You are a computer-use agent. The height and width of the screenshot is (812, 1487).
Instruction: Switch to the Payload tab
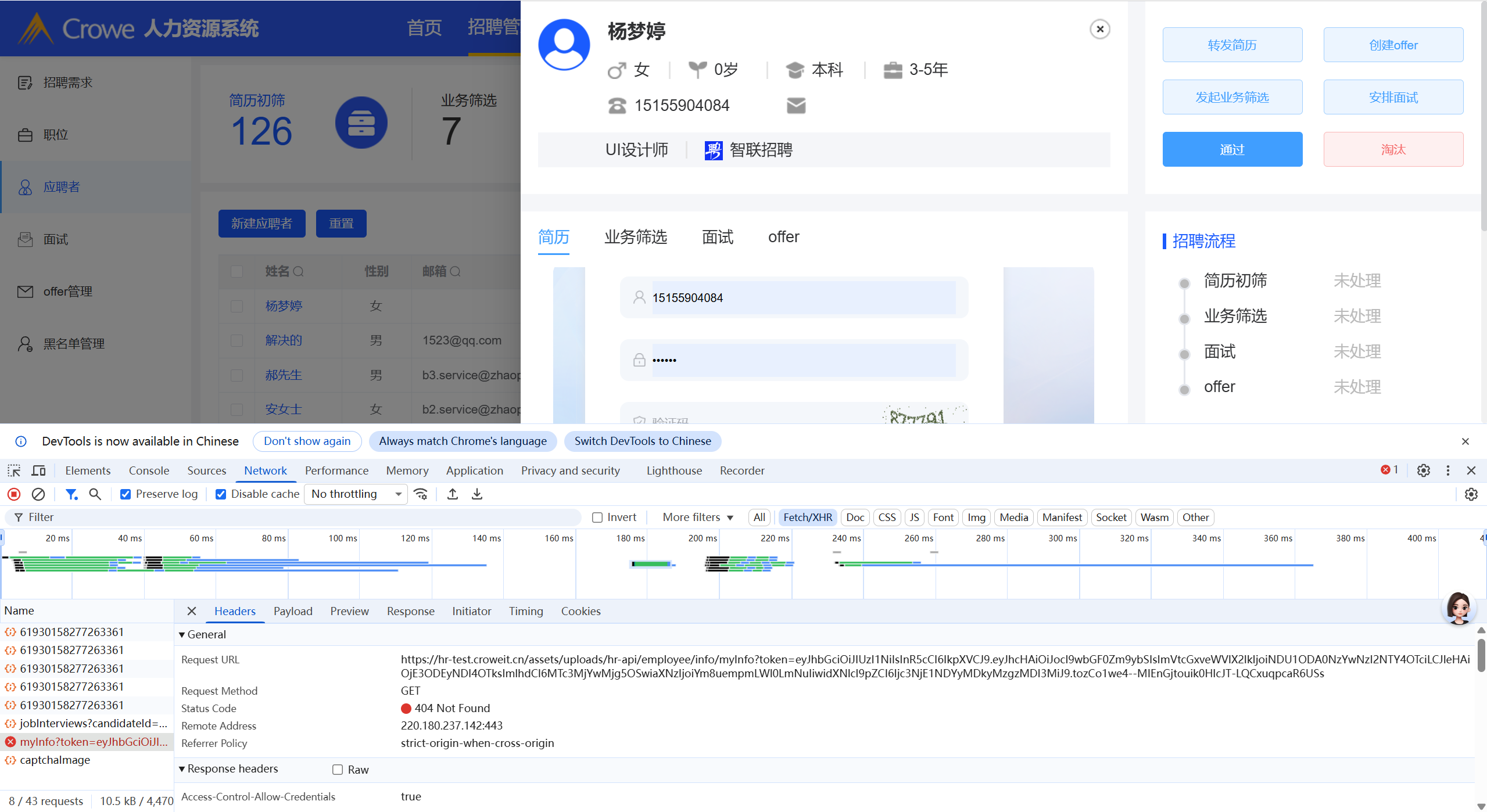pos(293,611)
